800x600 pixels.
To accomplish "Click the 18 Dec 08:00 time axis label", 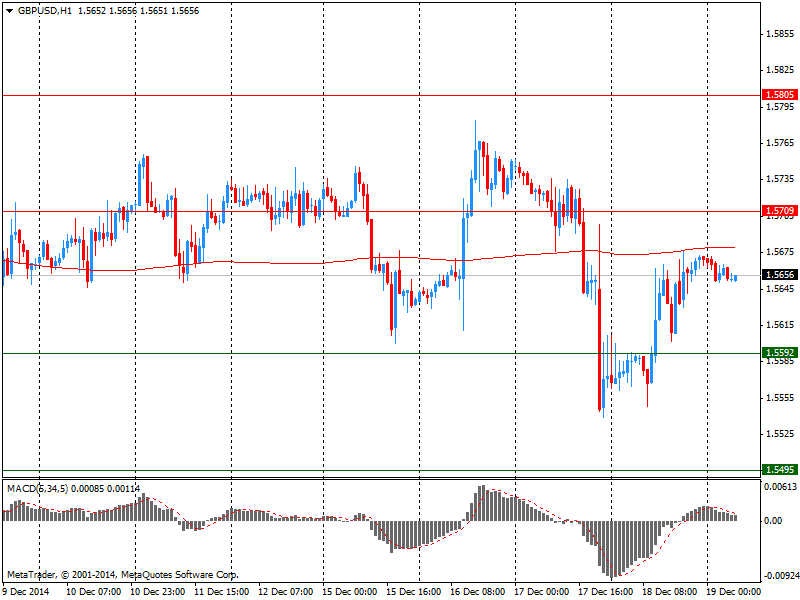I will (670, 591).
